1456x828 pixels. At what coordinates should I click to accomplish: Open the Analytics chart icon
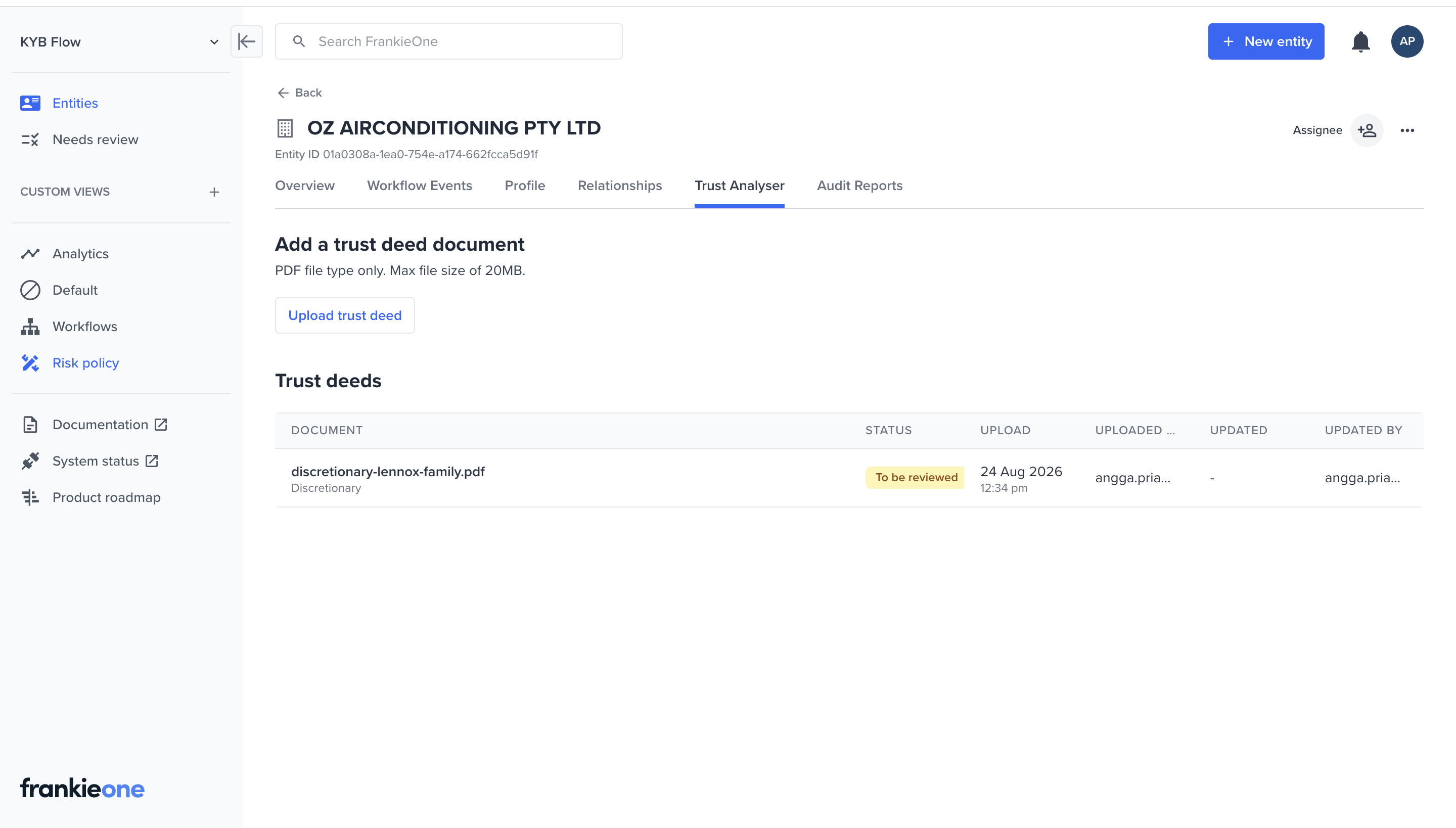[30, 254]
